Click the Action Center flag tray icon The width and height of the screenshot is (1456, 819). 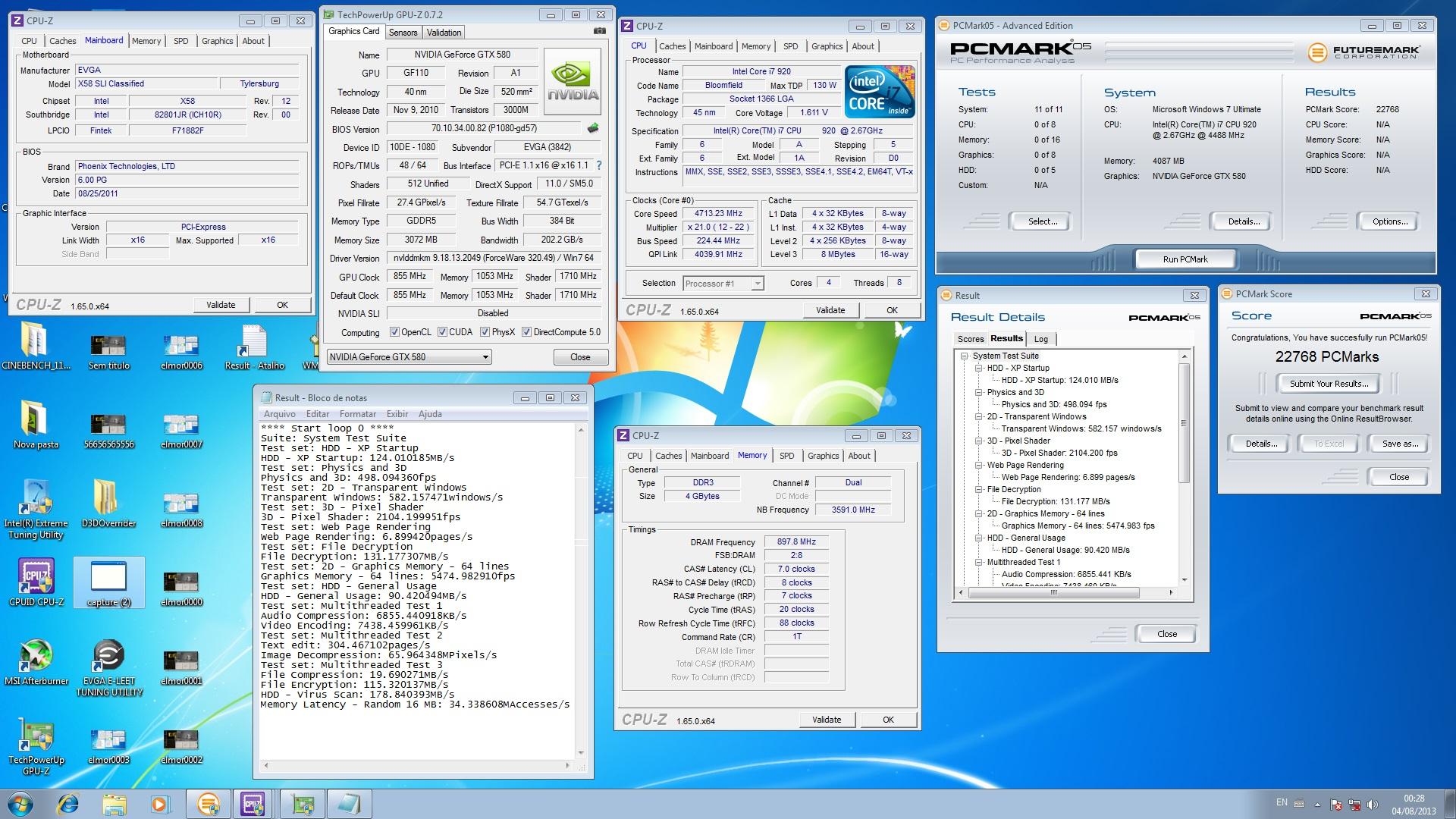[x=1336, y=804]
